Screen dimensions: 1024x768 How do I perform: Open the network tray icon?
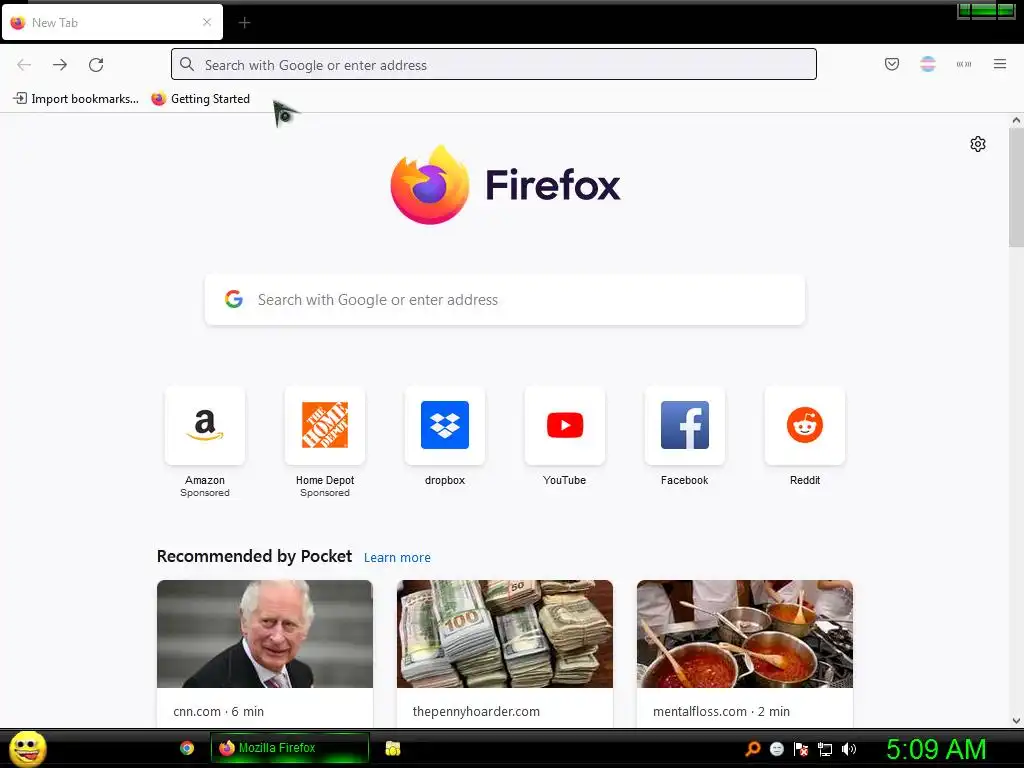pyautogui.click(x=825, y=749)
